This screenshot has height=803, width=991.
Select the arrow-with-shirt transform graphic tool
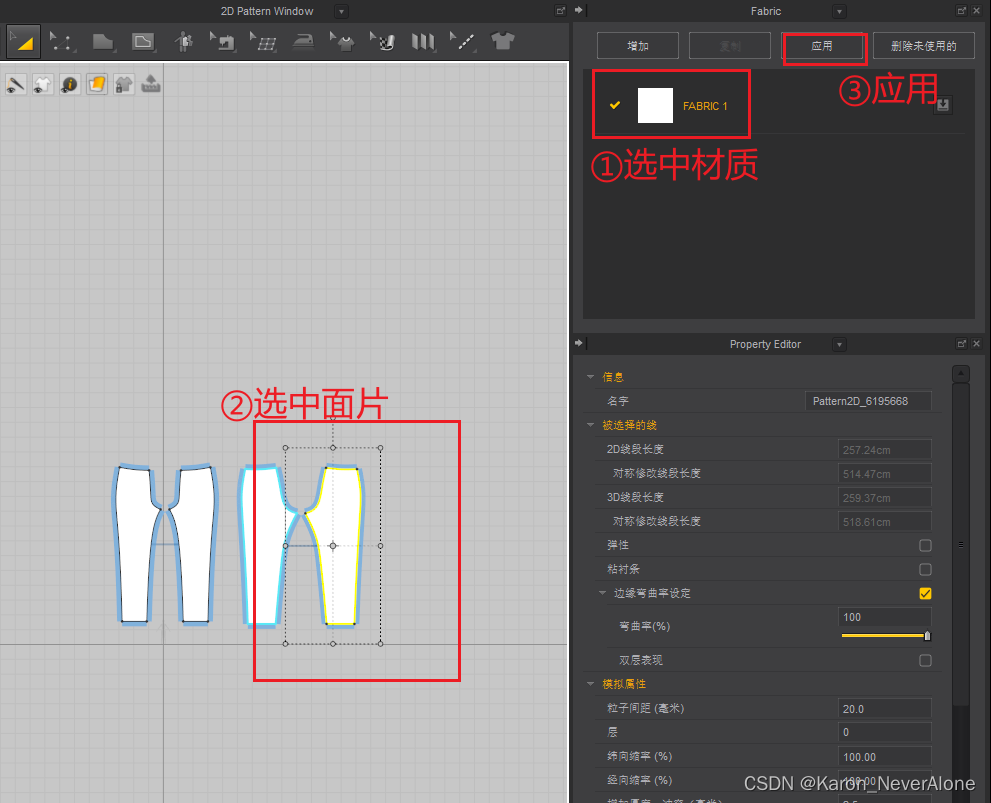click(x=343, y=42)
